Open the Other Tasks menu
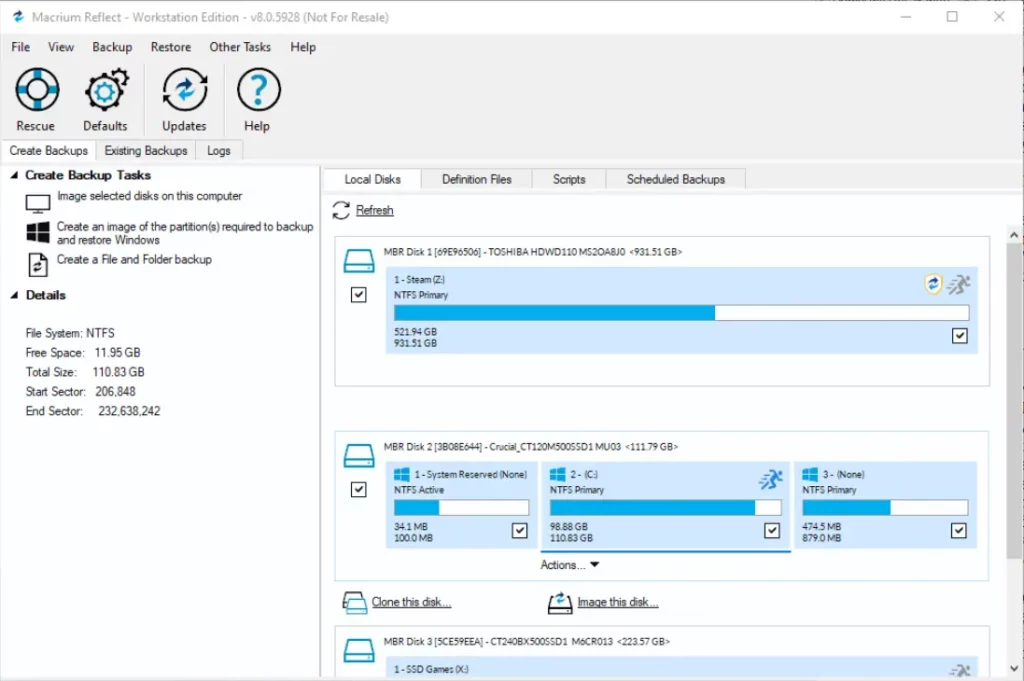This screenshot has width=1024, height=681. (x=240, y=47)
